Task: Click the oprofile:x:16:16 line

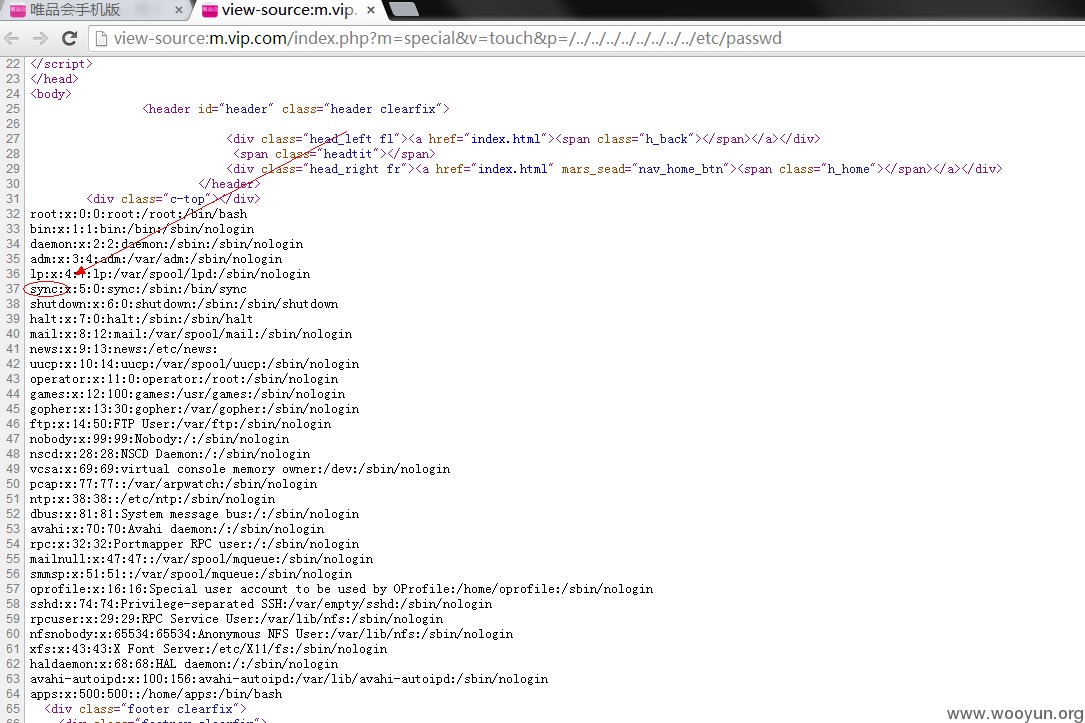Action: click(342, 589)
